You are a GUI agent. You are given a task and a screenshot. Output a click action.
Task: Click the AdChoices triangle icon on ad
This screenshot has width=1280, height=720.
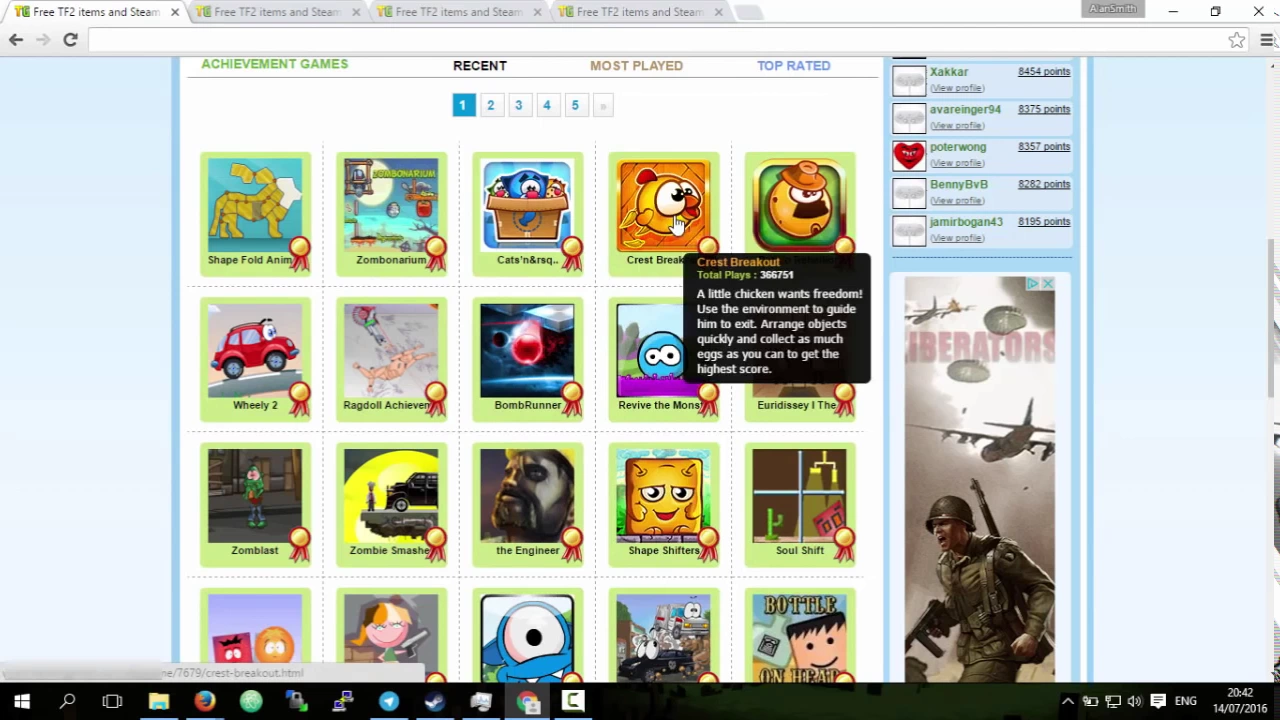pyautogui.click(x=1034, y=284)
